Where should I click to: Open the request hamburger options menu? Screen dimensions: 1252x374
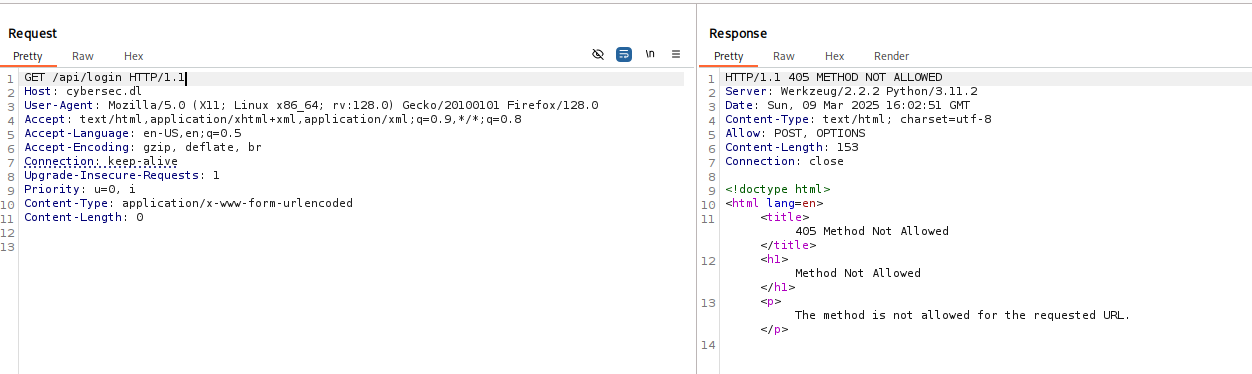676,54
